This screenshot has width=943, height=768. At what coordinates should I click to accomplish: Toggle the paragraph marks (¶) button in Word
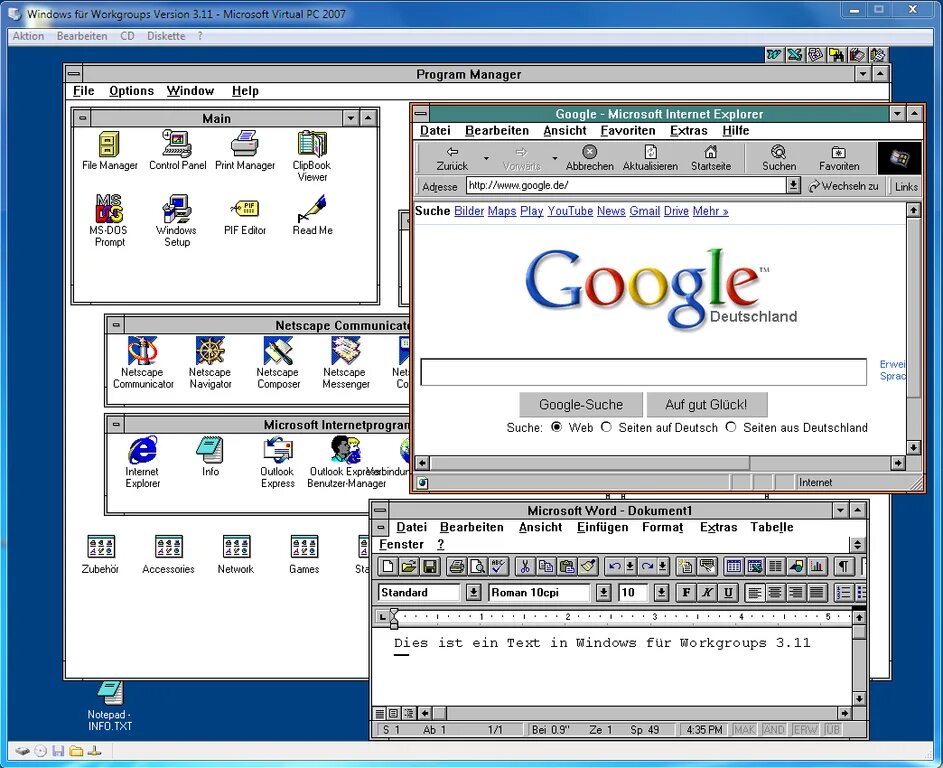tap(844, 566)
